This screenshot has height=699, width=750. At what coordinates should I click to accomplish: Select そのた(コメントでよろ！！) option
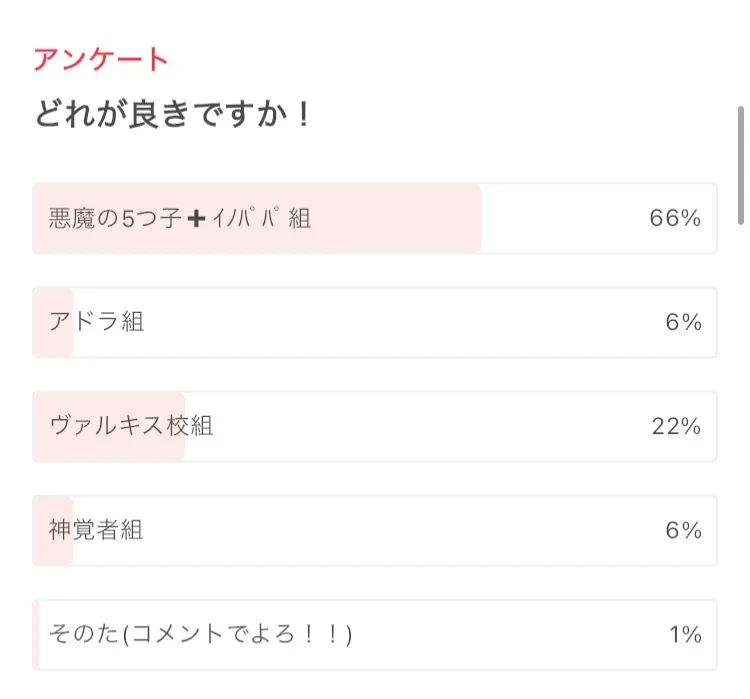[x=200, y=634]
